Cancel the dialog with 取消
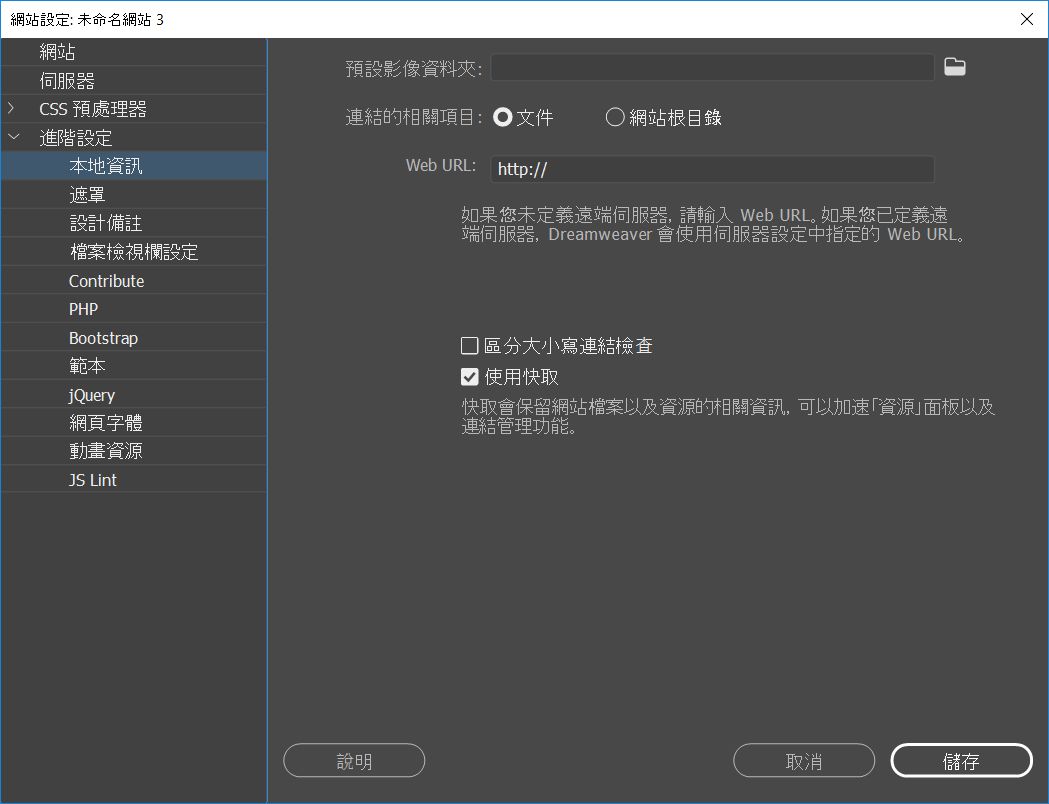Screen dimensions: 1049x804 803,760
